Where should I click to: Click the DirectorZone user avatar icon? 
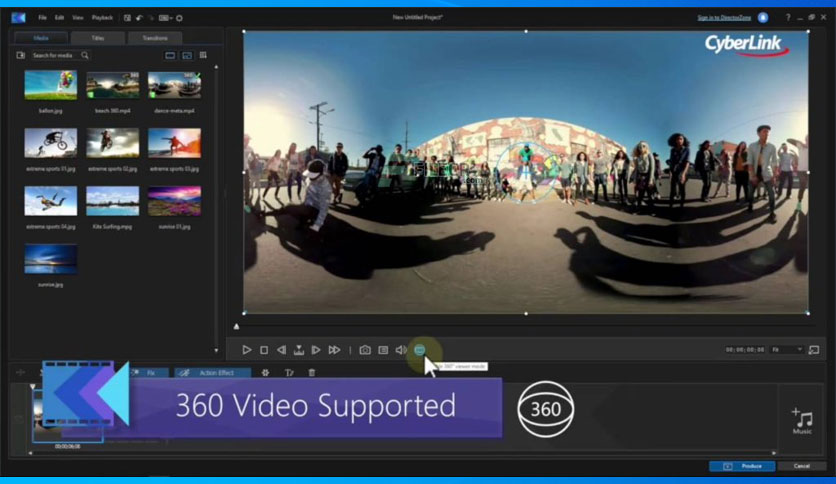coord(763,18)
